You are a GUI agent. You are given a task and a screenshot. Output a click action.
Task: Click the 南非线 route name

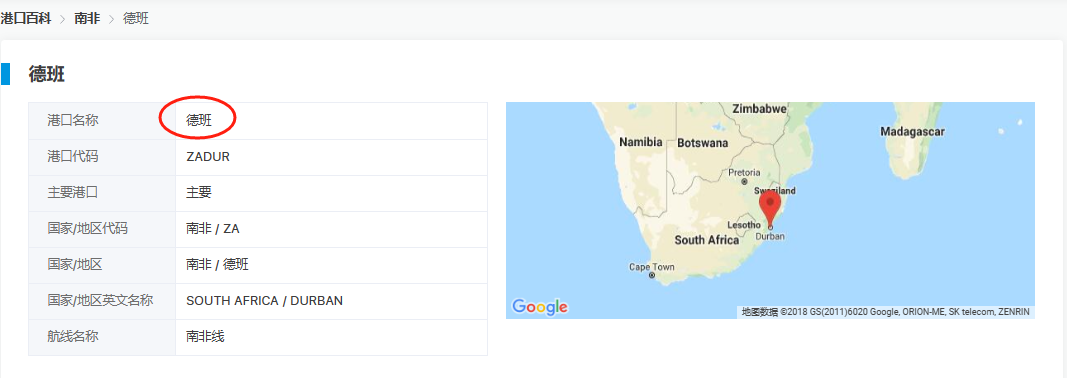(x=205, y=336)
